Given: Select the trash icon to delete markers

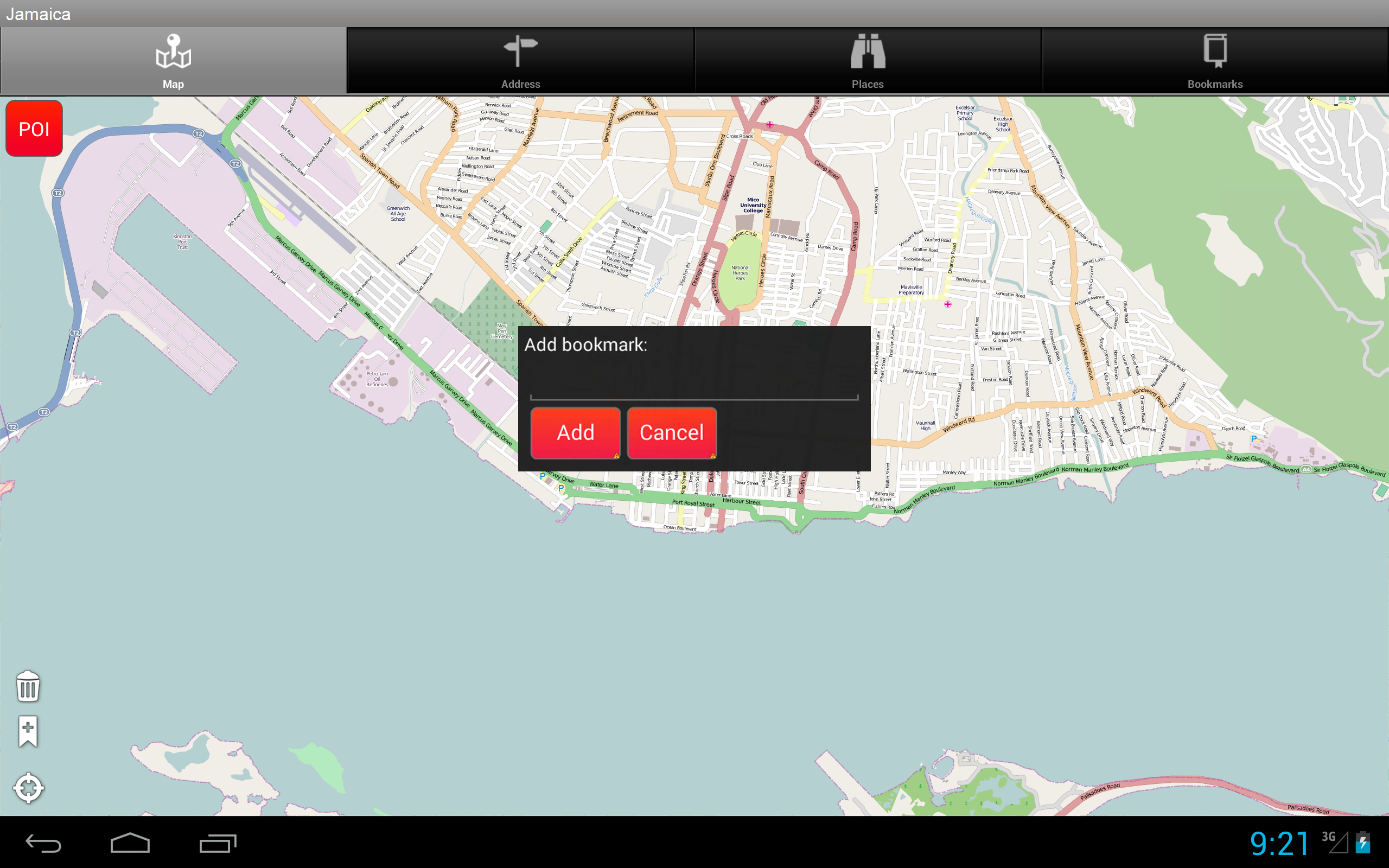Looking at the screenshot, I should pos(27,687).
